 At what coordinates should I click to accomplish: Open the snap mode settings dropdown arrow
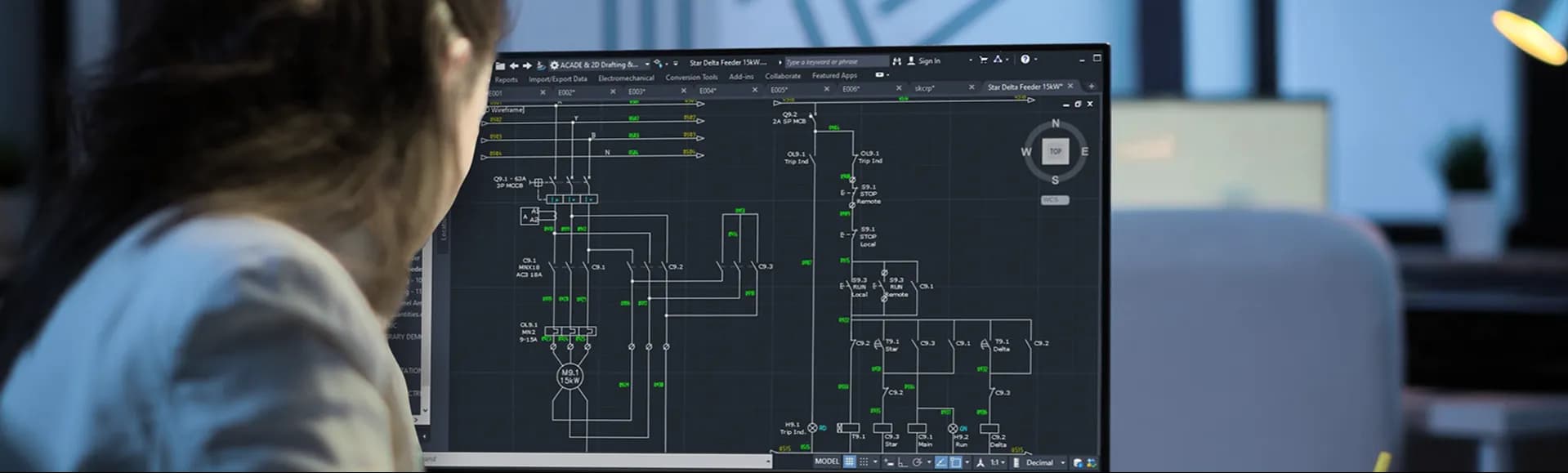(875, 462)
